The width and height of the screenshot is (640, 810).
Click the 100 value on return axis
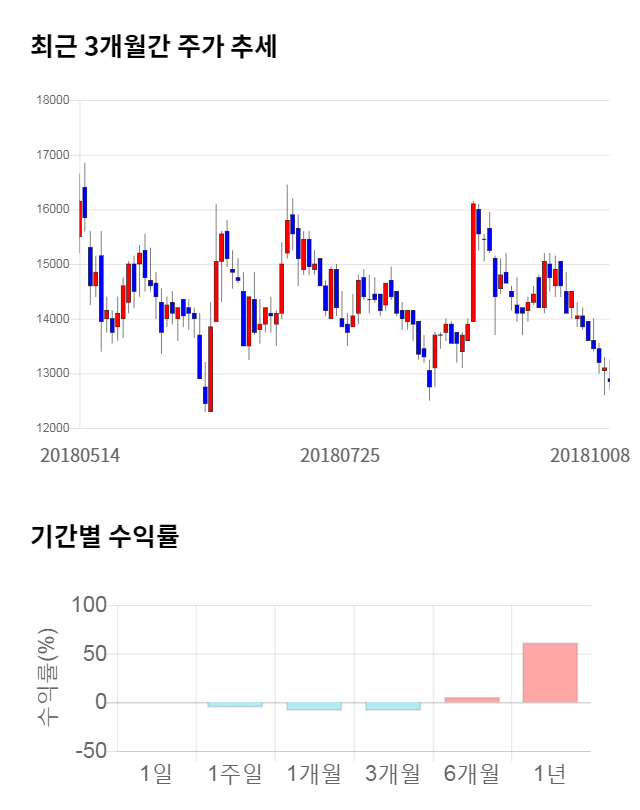click(90, 606)
